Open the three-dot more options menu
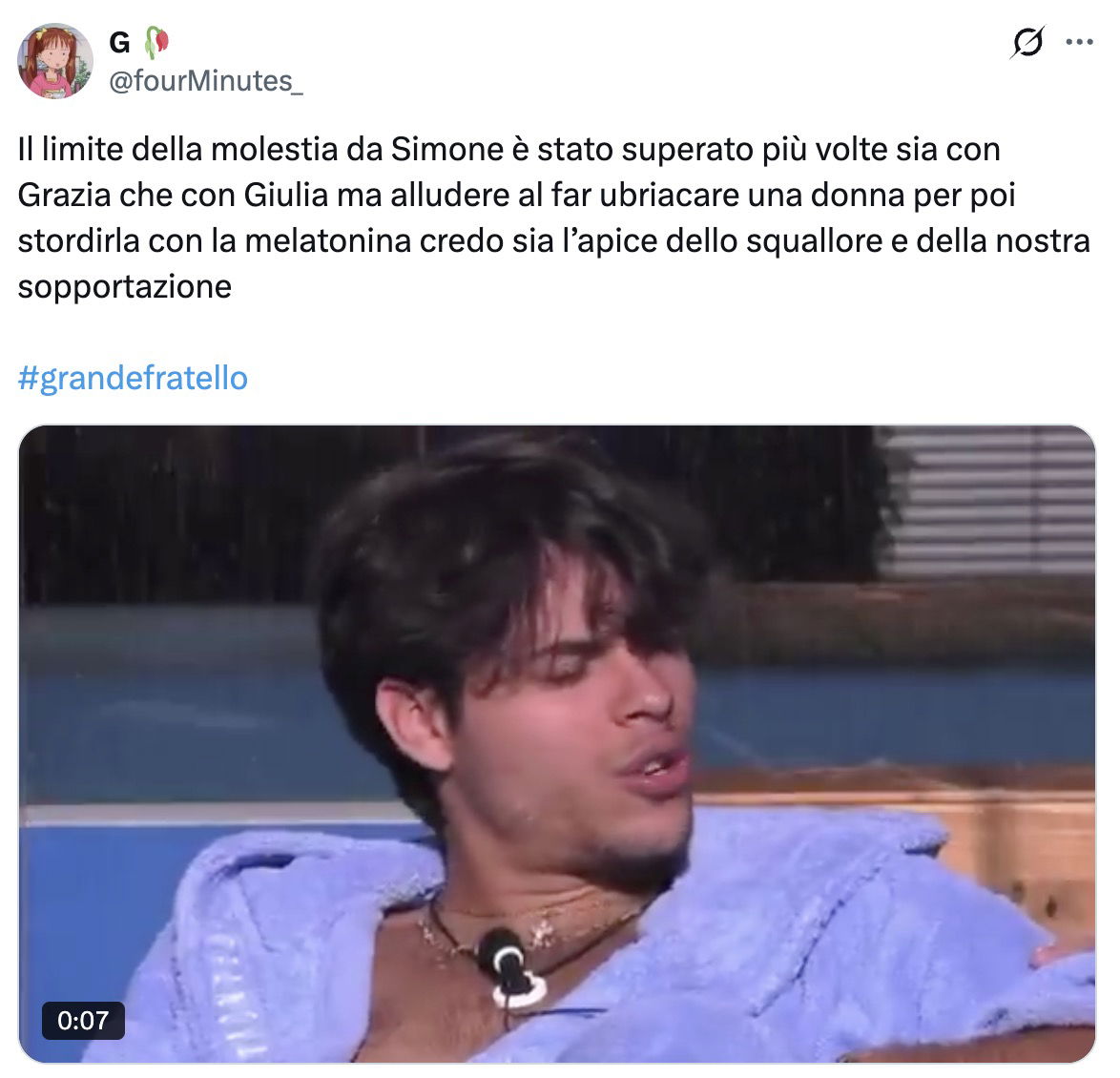Viewport: 1120px width, 1078px height. coord(1079,42)
